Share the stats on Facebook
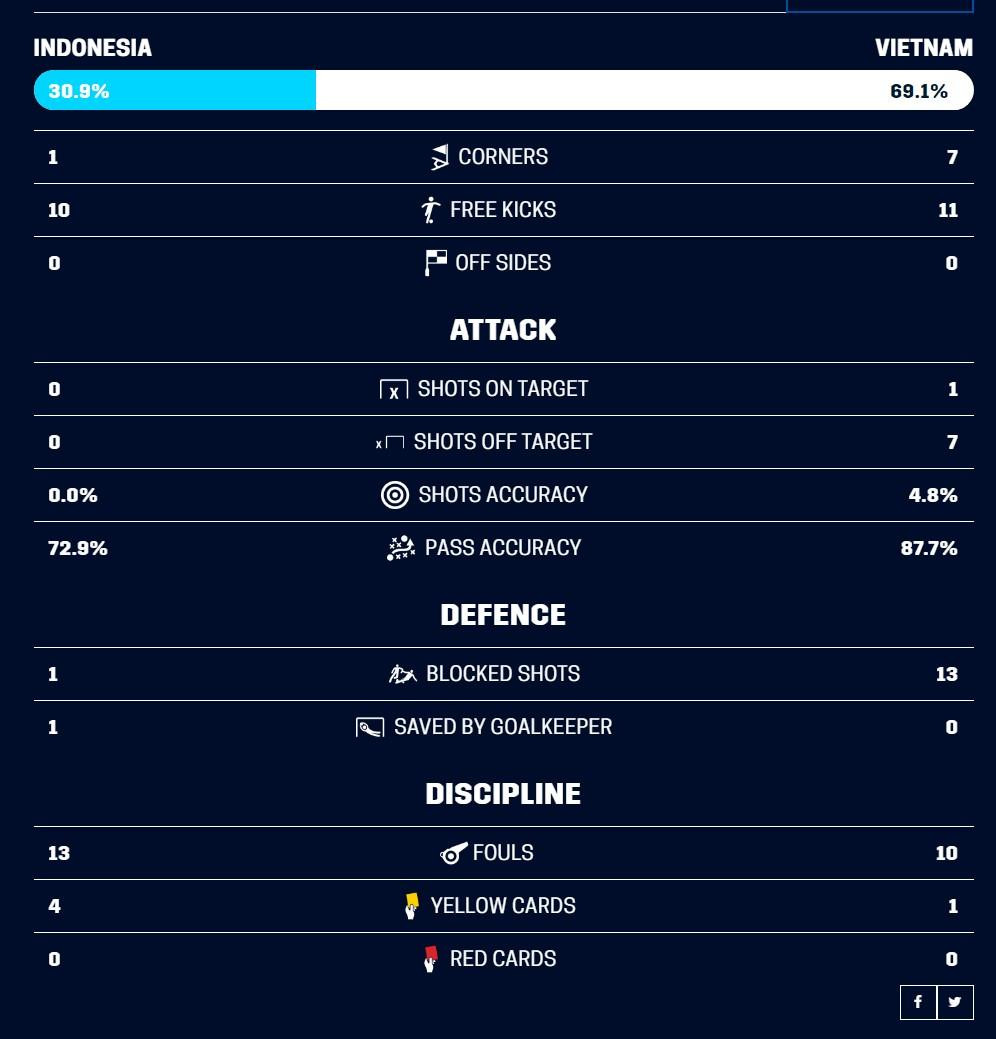Viewport: 996px width, 1039px height. (918, 1002)
